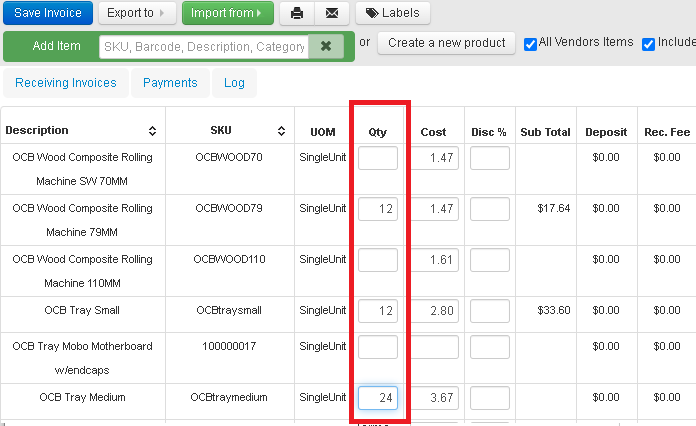
Task: Click Qty field for OCB Tray Mobo Motherboard
Action: tap(378, 347)
